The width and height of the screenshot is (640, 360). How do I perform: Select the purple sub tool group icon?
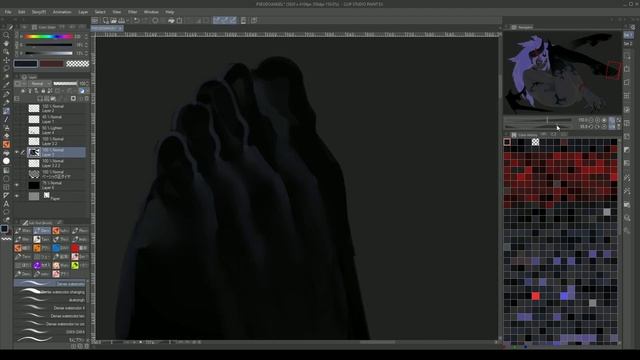pyautogui.click(x=37, y=265)
